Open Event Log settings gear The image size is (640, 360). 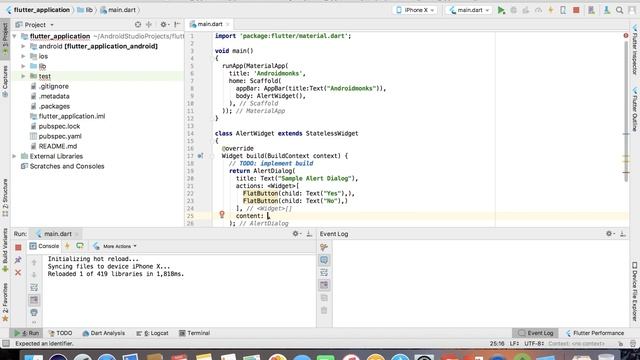coord(609,234)
